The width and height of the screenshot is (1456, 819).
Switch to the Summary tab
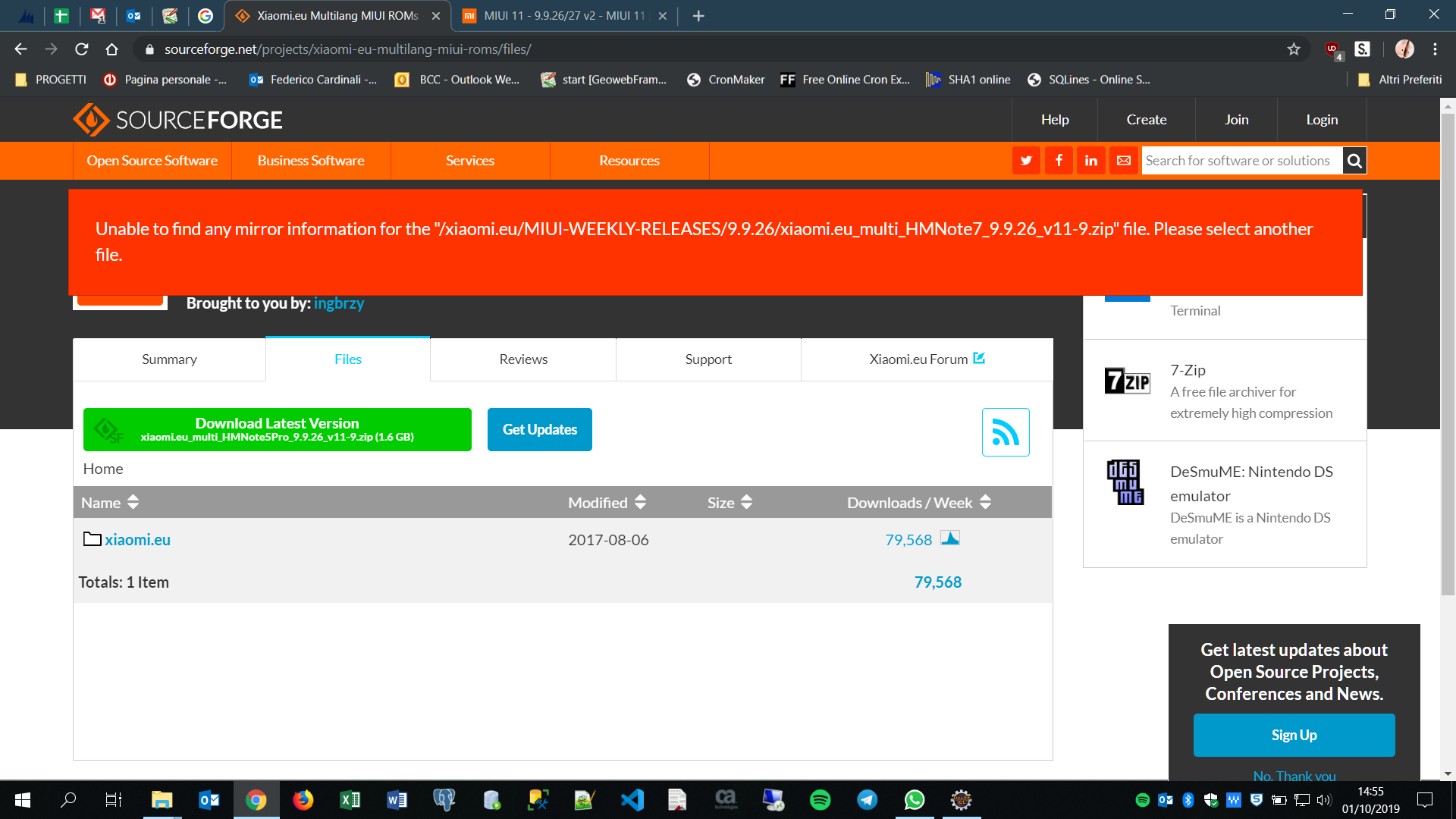point(169,359)
